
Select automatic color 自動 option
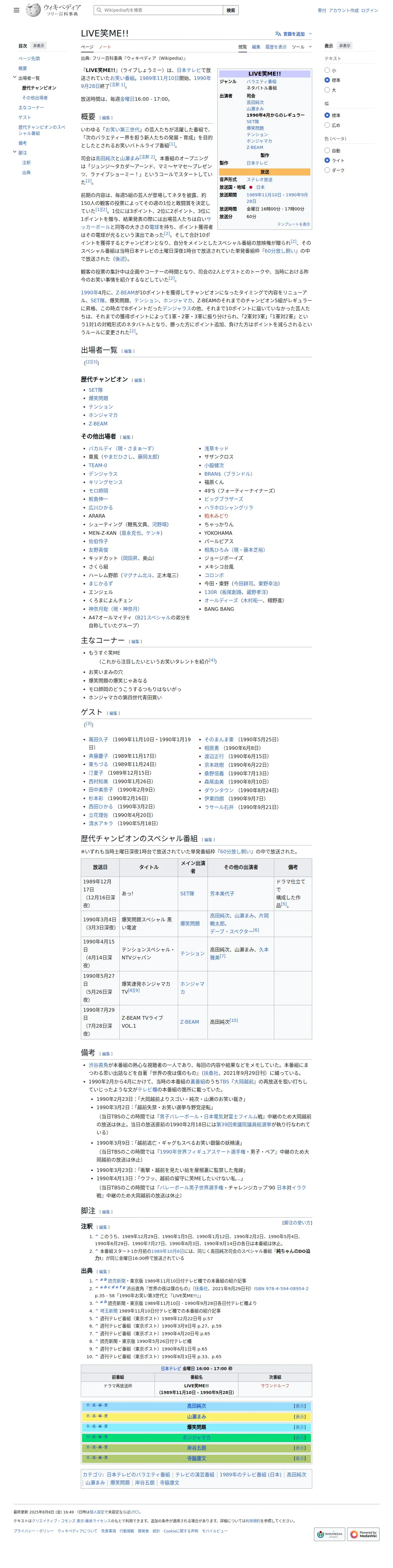(327, 150)
